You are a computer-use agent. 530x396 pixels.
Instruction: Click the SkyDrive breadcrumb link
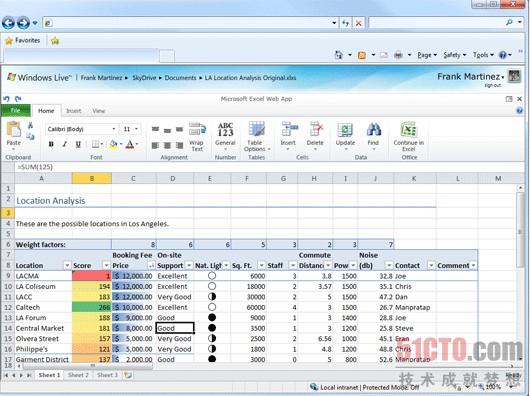(144, 78)
